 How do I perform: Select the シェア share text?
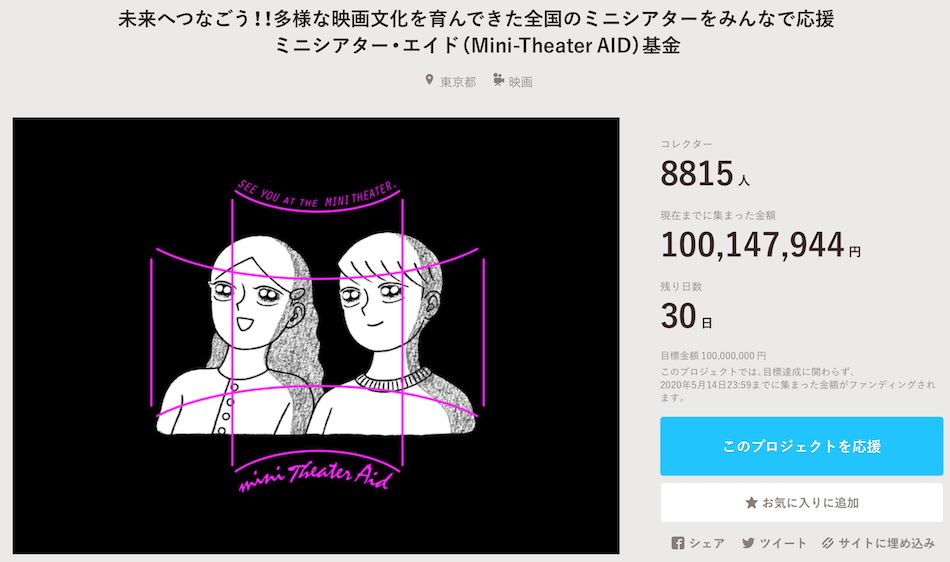coord(706,543)
